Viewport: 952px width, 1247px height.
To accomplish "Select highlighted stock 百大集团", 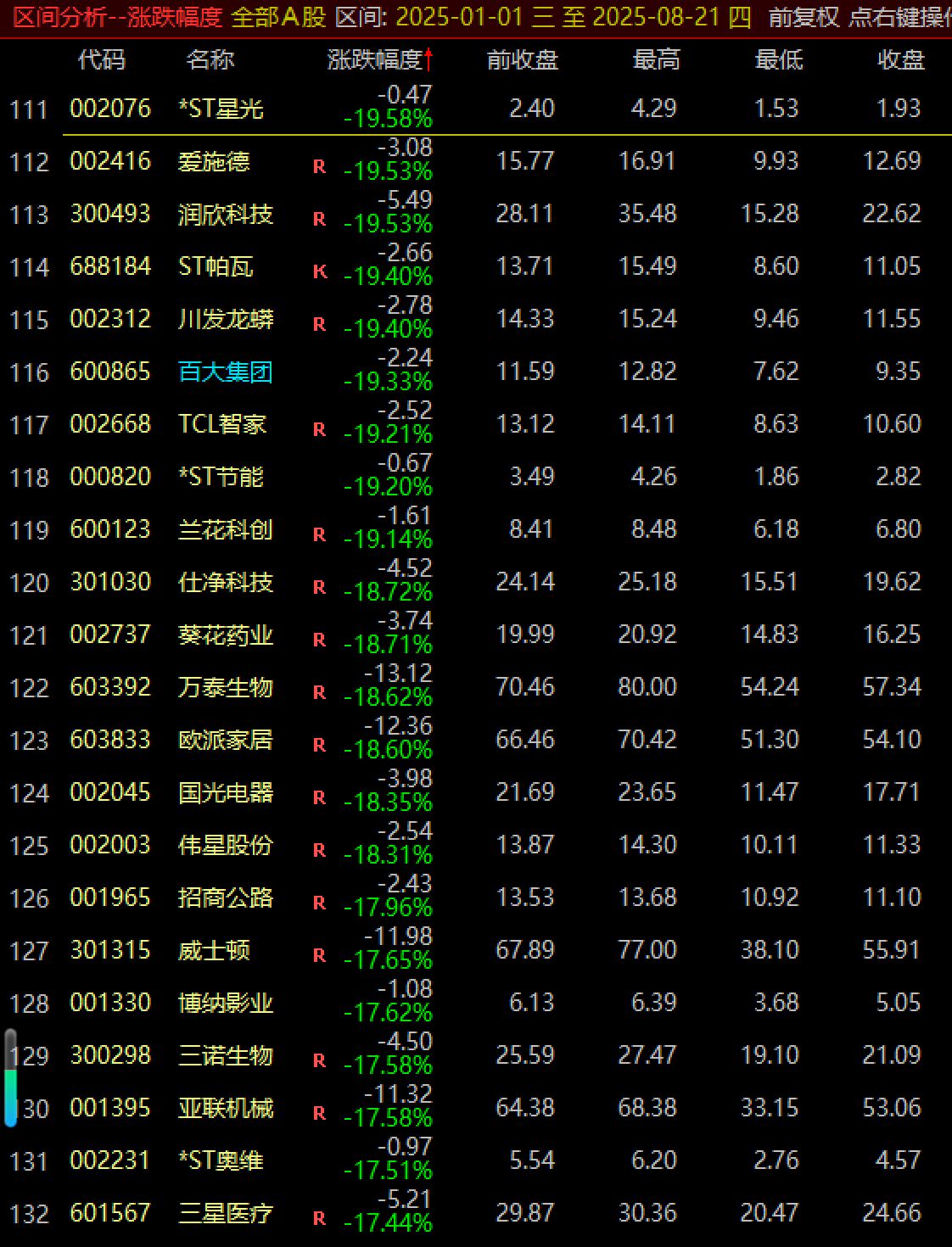I will point(226,372).
